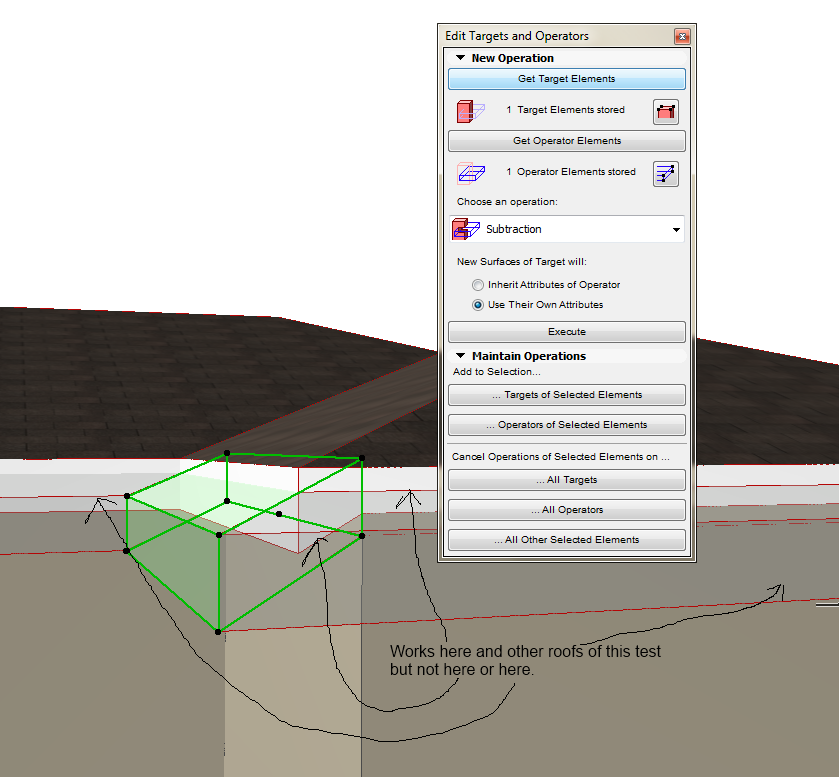The width and height of the screenshot is (839, 777).
Task: Open the Subtraction operation dropdown
Action: coord(567,229)
